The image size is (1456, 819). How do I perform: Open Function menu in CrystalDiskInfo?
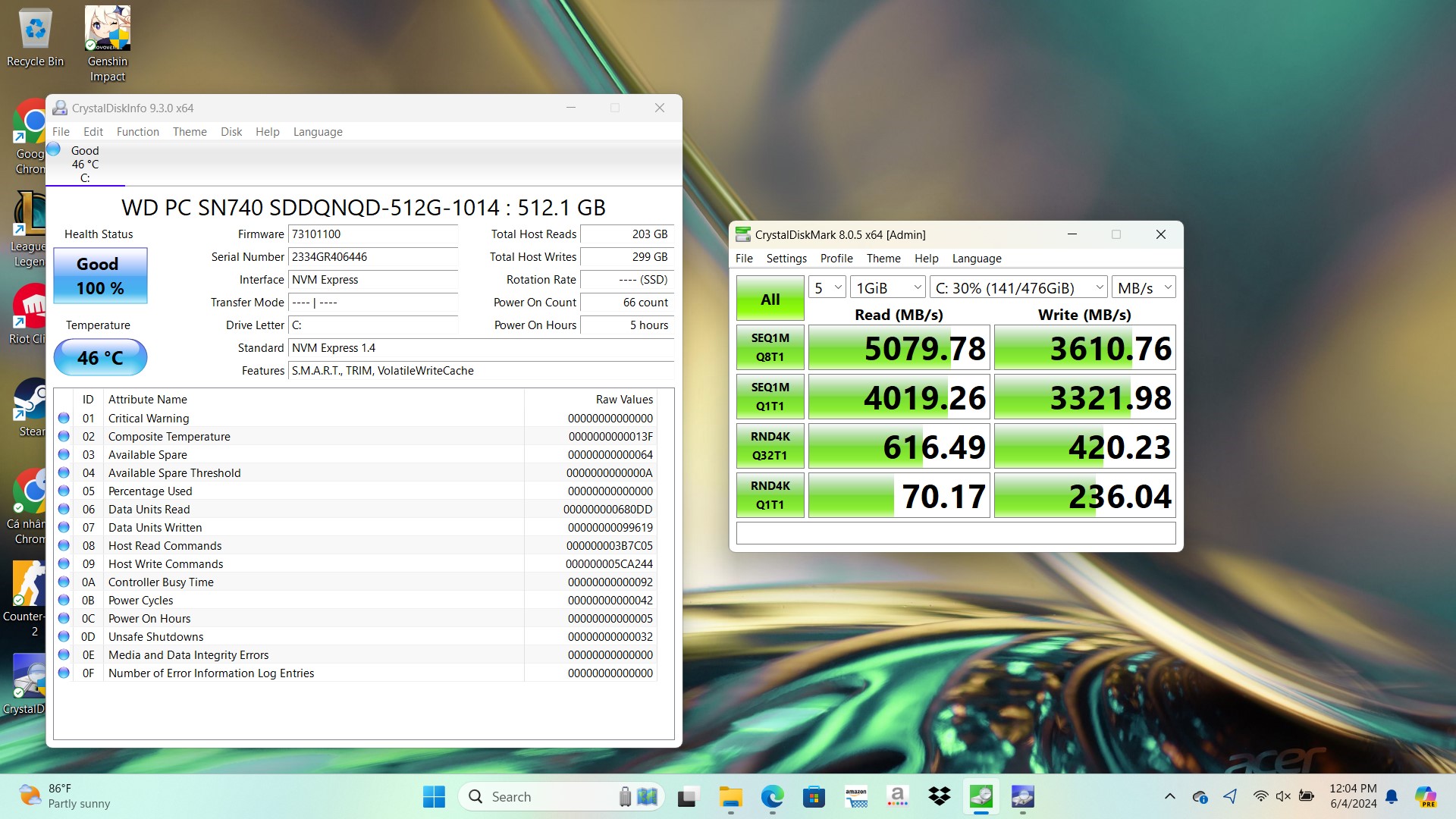click(x=138, y=131)
